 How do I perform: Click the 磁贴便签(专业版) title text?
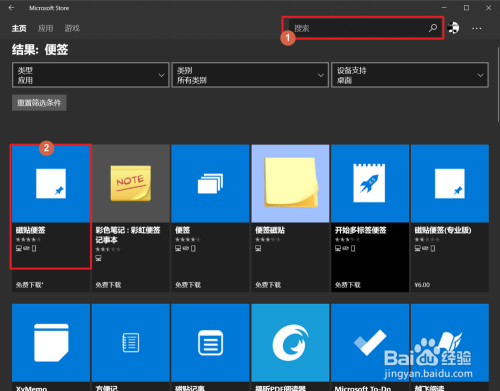point(443,230)
